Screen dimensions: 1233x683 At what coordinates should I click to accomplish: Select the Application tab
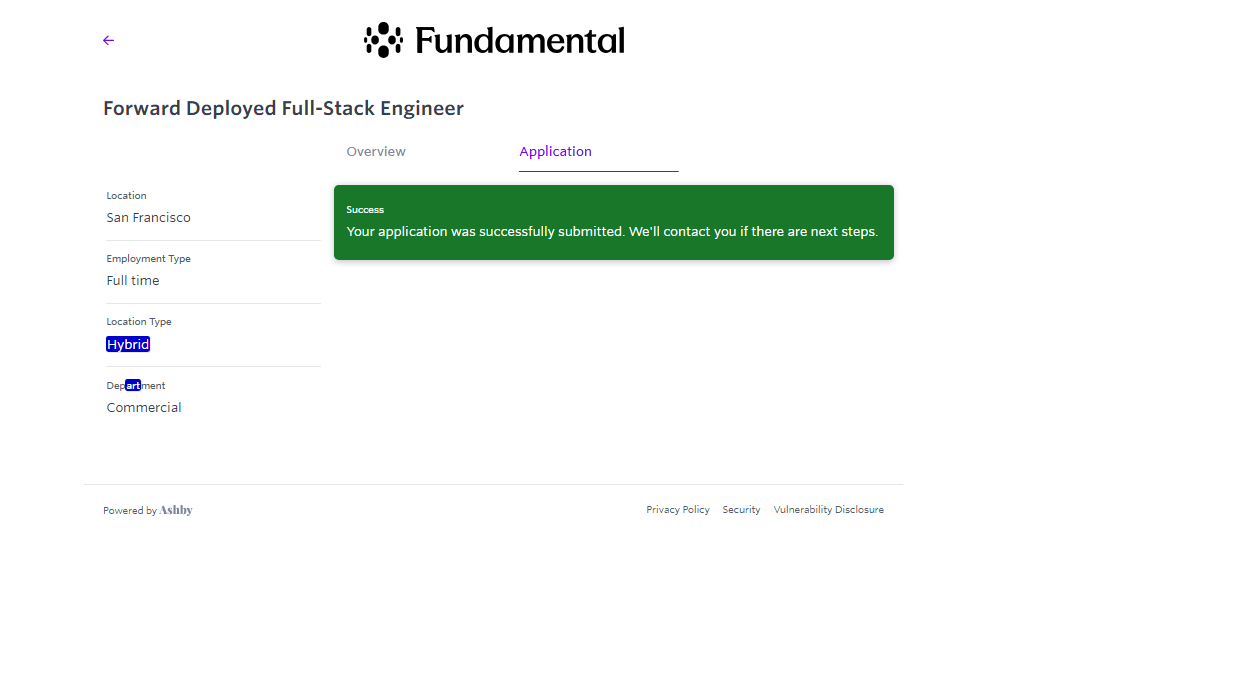tap(556, 152)
